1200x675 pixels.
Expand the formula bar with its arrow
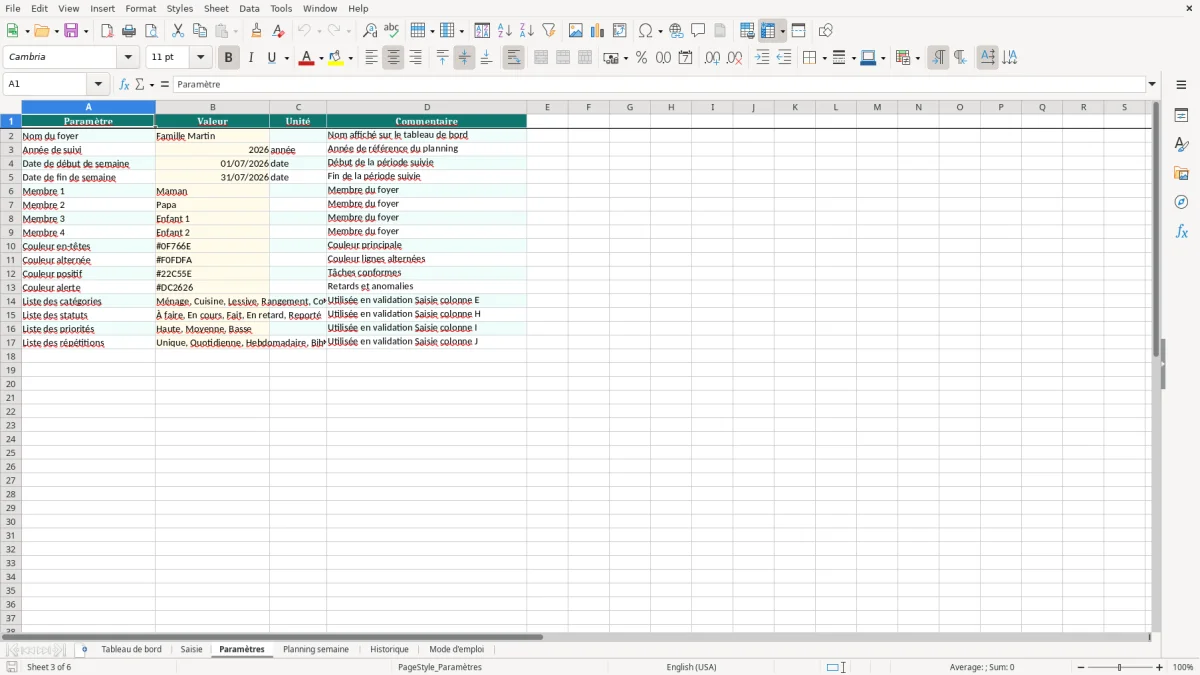point(1152,85)
